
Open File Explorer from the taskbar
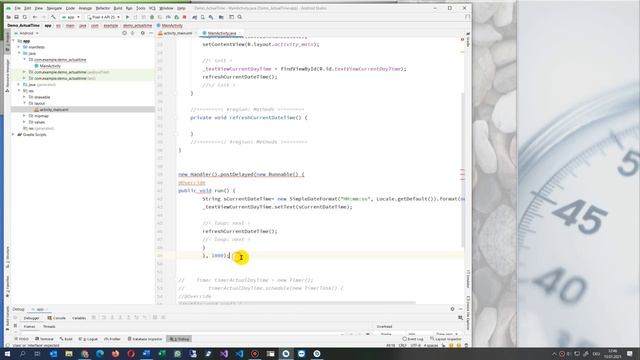tap(69, 353)
